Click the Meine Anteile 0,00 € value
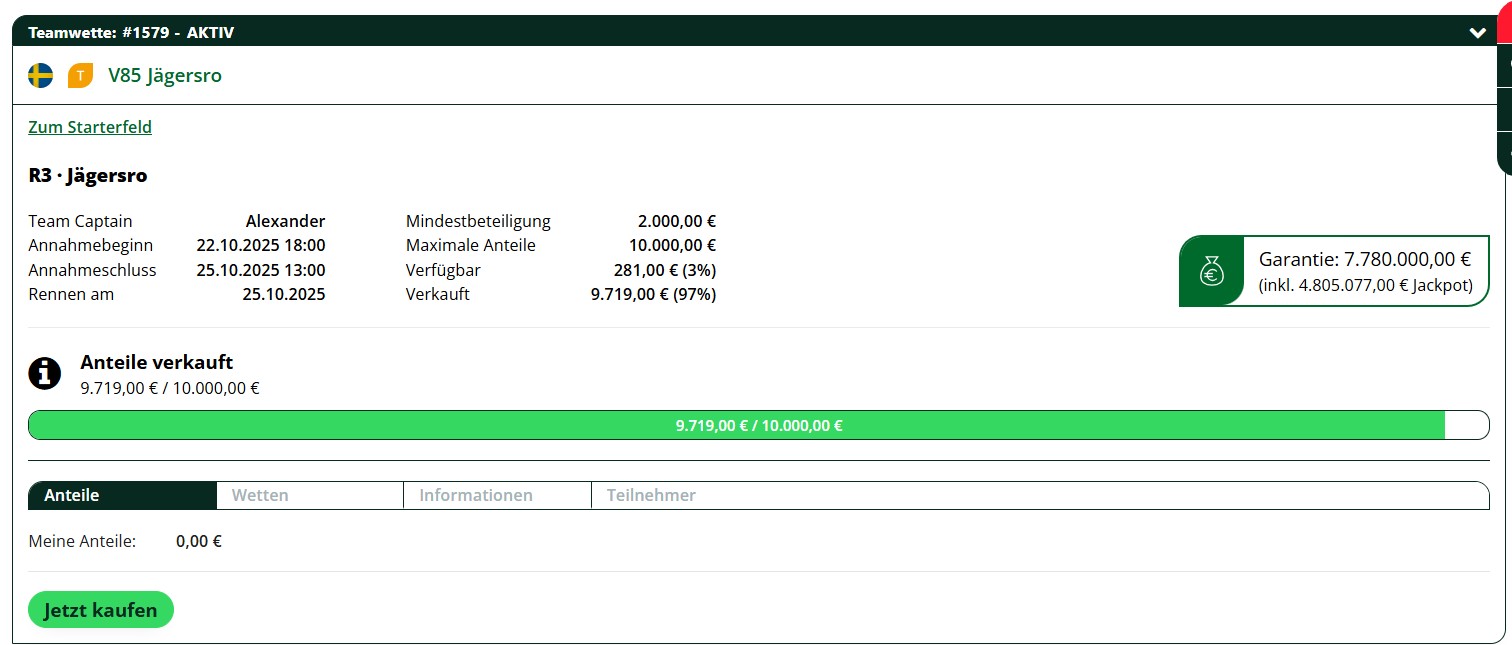Viewport: 1512px width, 645px height. click(198, 542)
